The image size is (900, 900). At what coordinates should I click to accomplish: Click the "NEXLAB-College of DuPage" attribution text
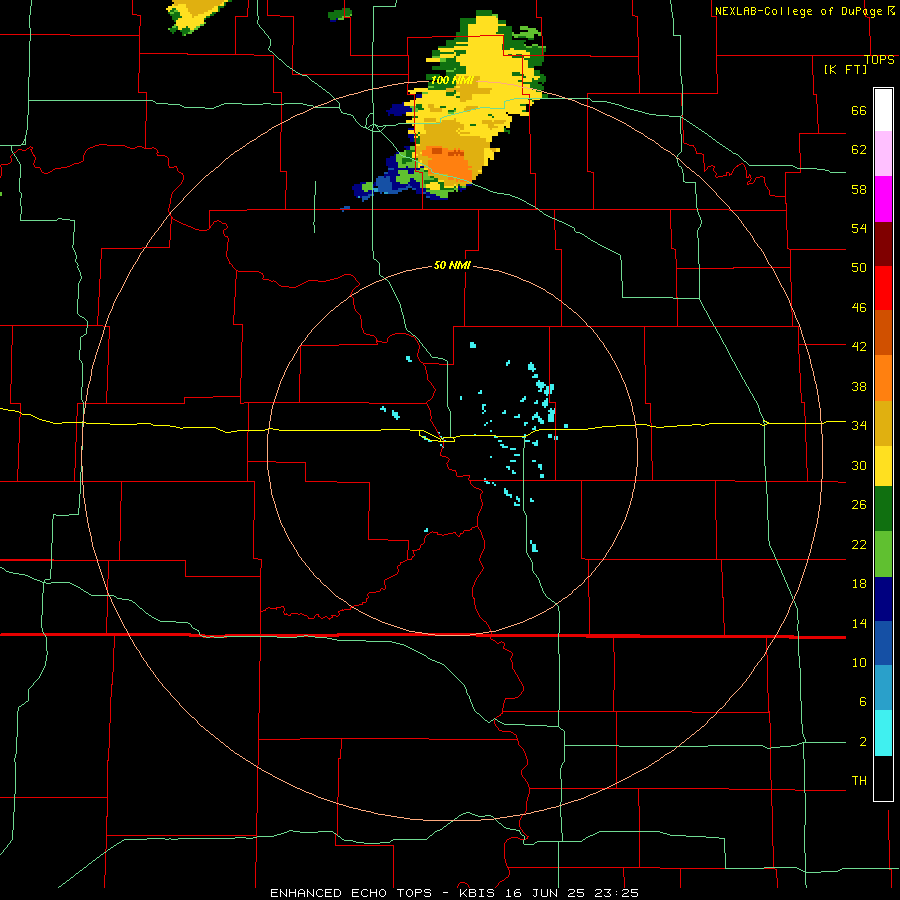pos(798,11)
